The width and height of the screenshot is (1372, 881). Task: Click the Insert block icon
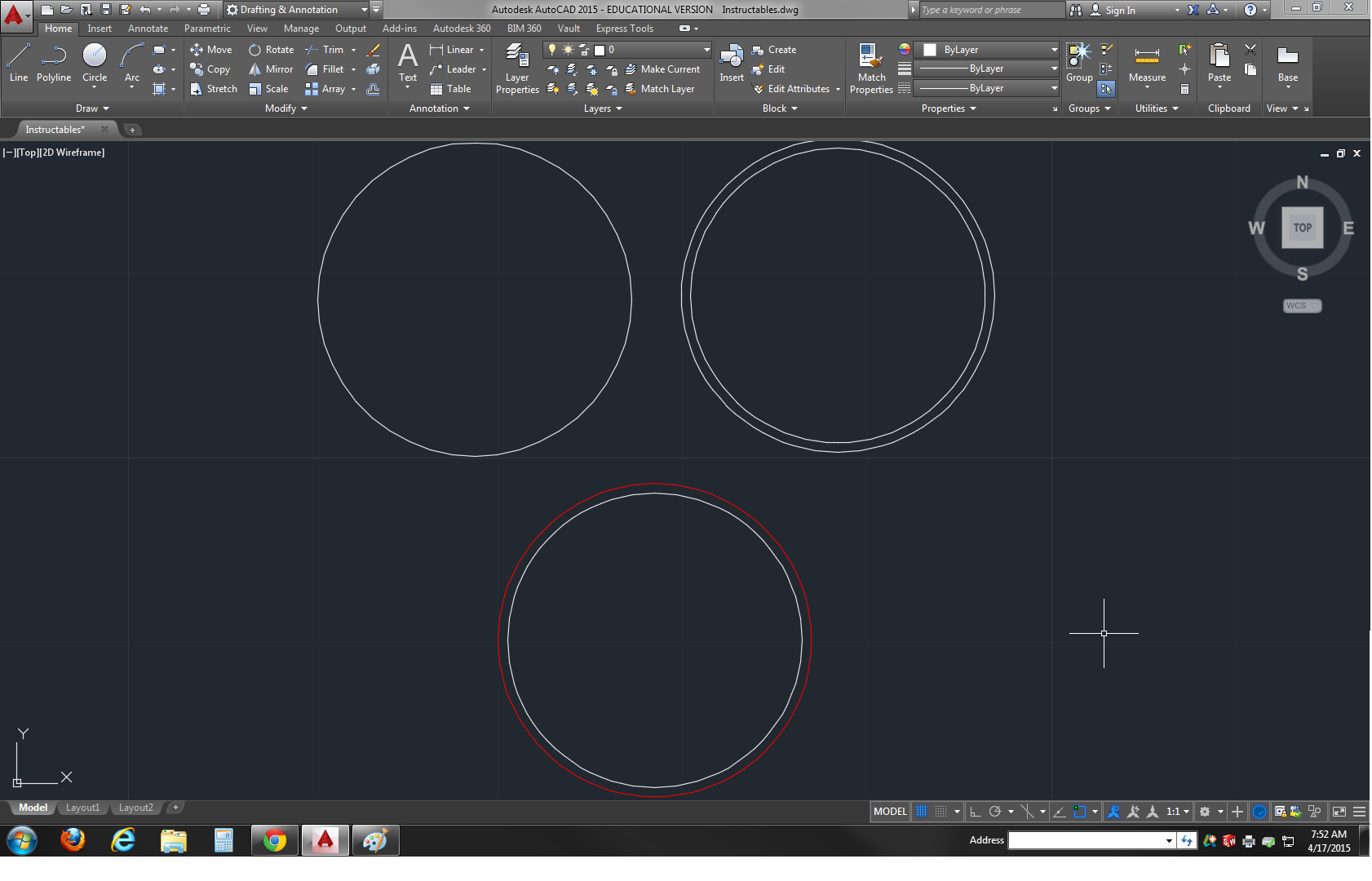click(x=732, y=63)
